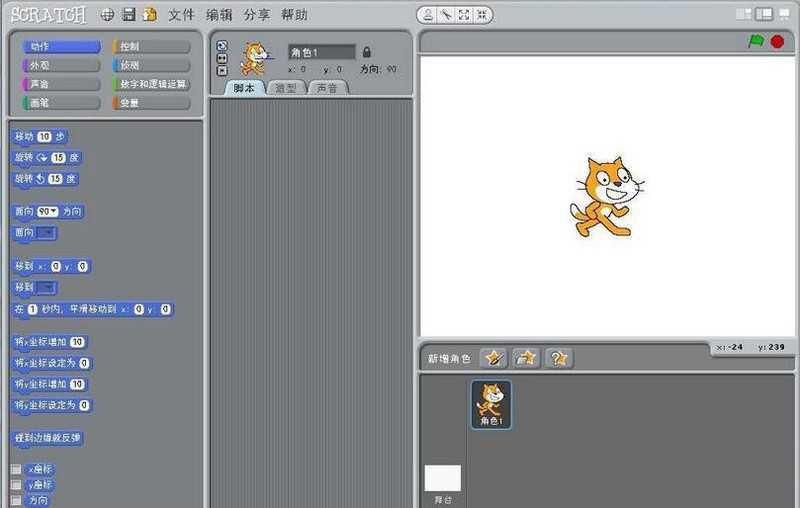Tick the 方向 reporter checkbox

click(x=16, y=499)
